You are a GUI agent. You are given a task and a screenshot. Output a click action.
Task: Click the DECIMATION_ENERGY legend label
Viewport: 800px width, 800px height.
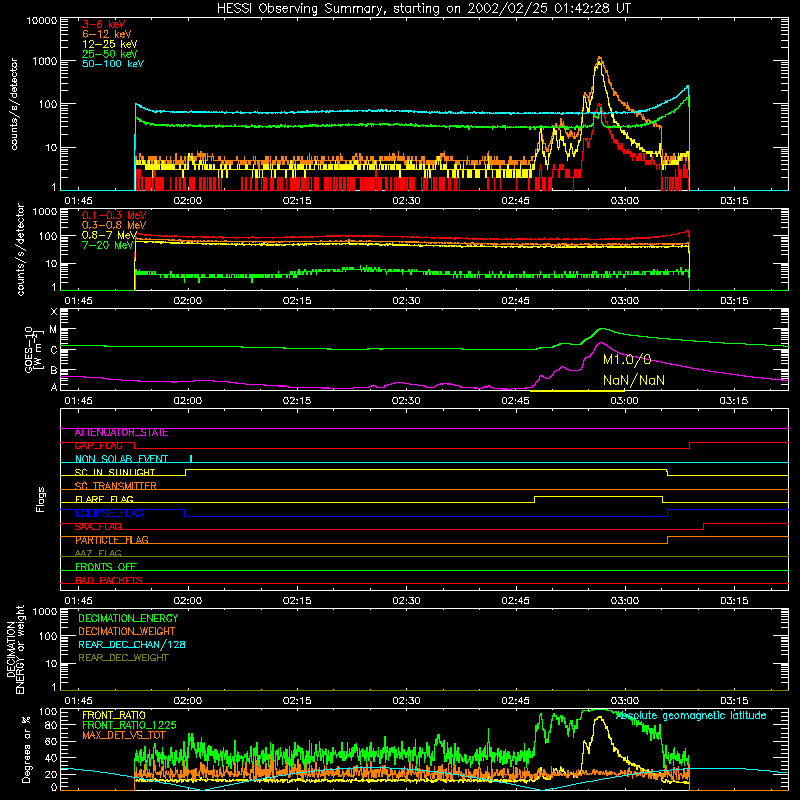pyautogui.click(x=128, y=618)
